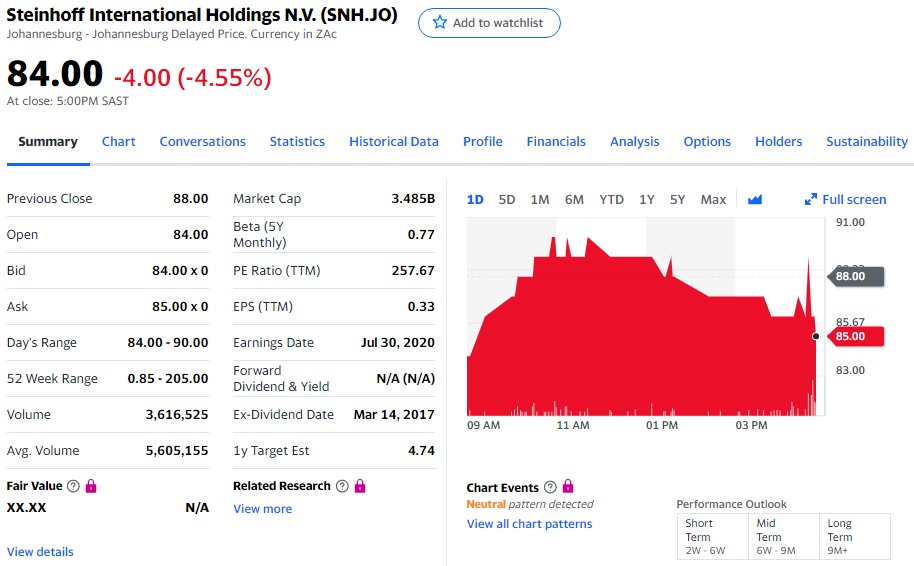The height and width of the screenshot is (566, 914).
Task: Click the Steinhoff International Holdings title
Action: pos(202,15)
